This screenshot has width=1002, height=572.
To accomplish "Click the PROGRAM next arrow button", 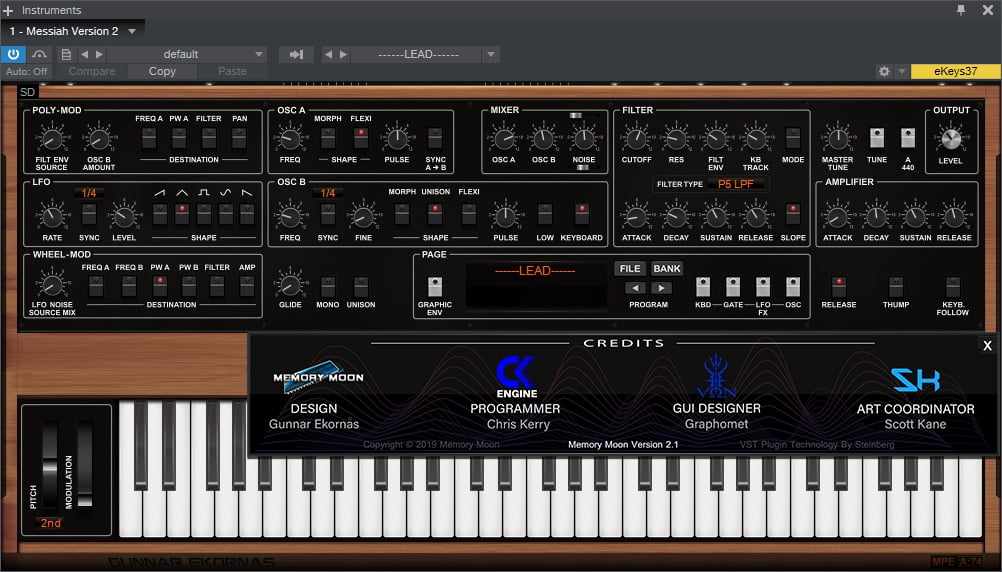I will point(661,288).
